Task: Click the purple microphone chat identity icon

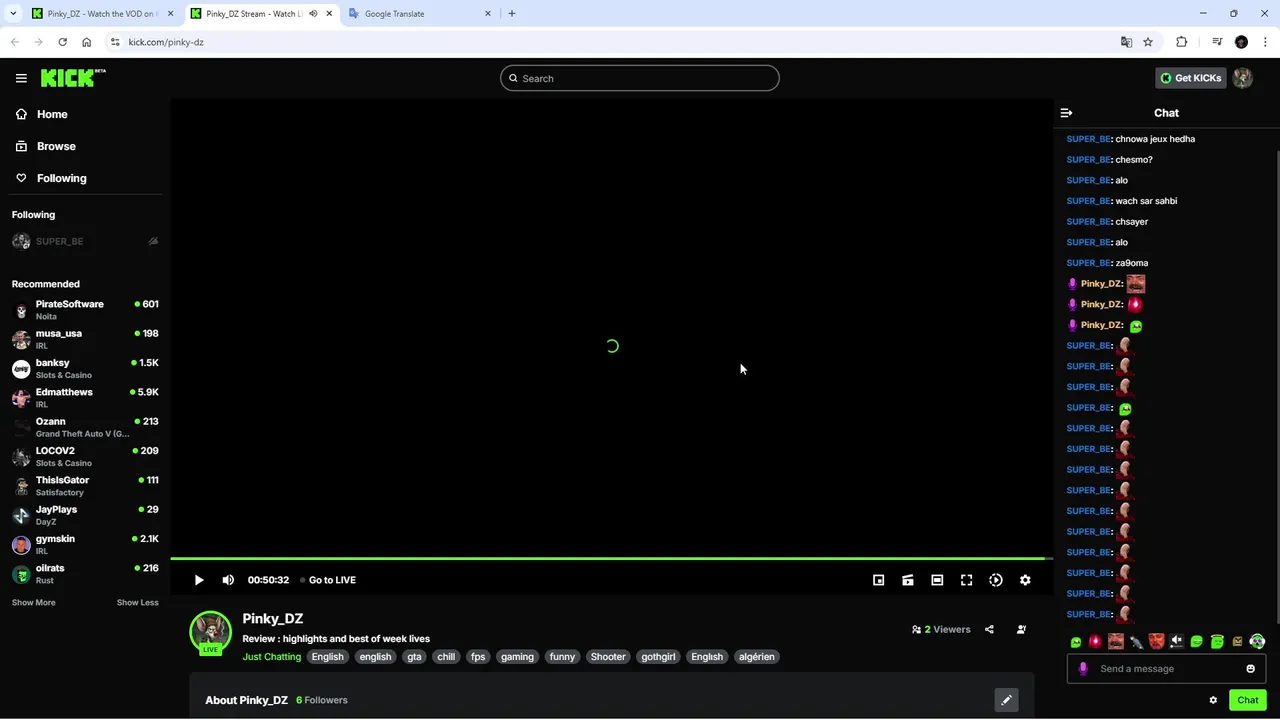Action: (x=1083, y=669)
